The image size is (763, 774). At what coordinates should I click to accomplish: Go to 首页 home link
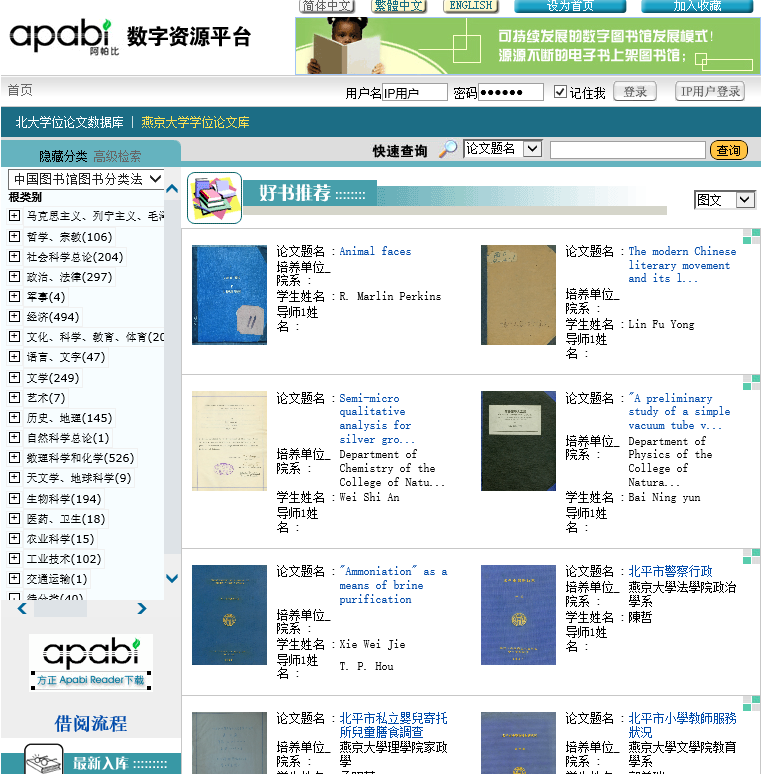click(x=20, y=90)
